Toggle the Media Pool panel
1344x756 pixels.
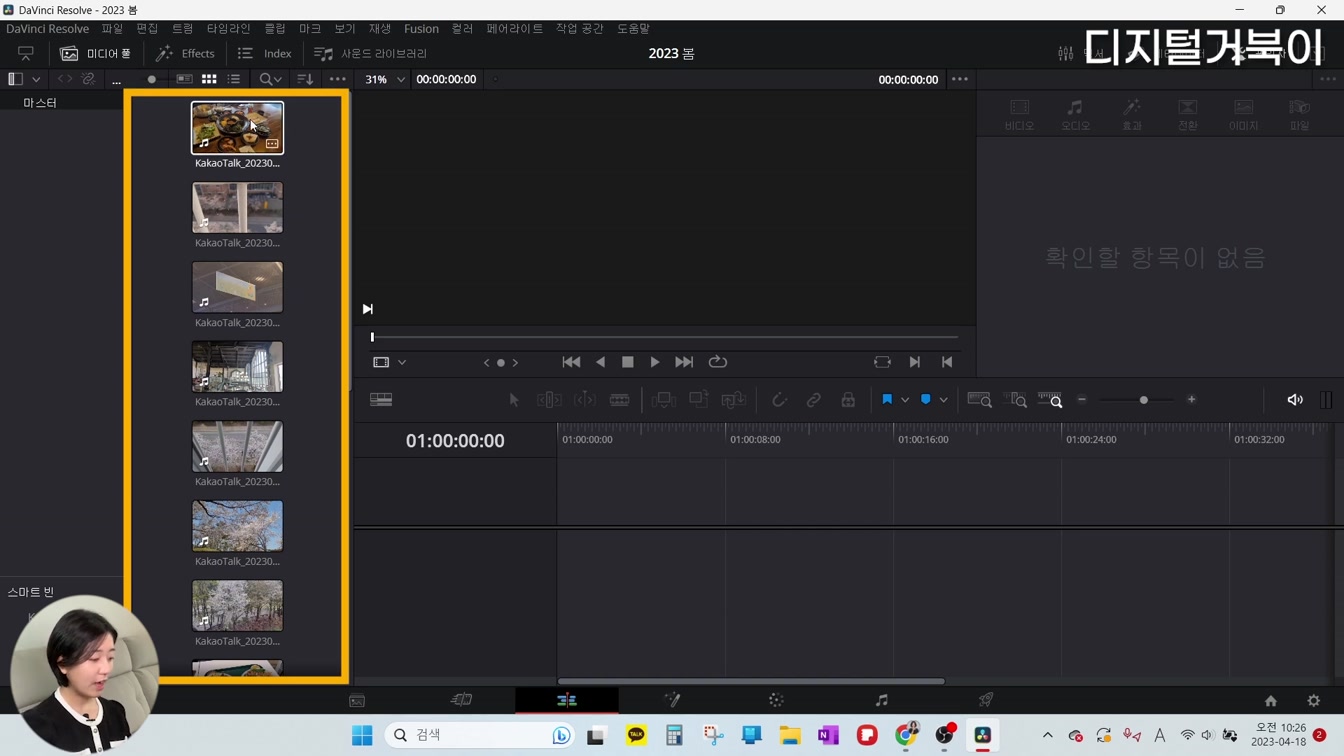[95, 53]
